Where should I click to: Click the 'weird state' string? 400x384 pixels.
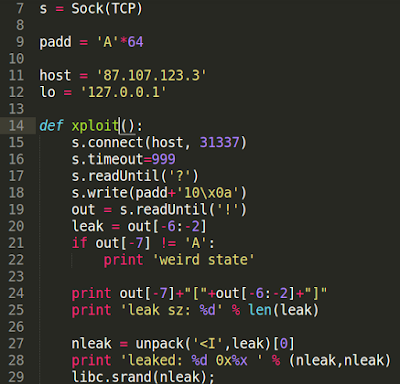(x=203, y=259)
